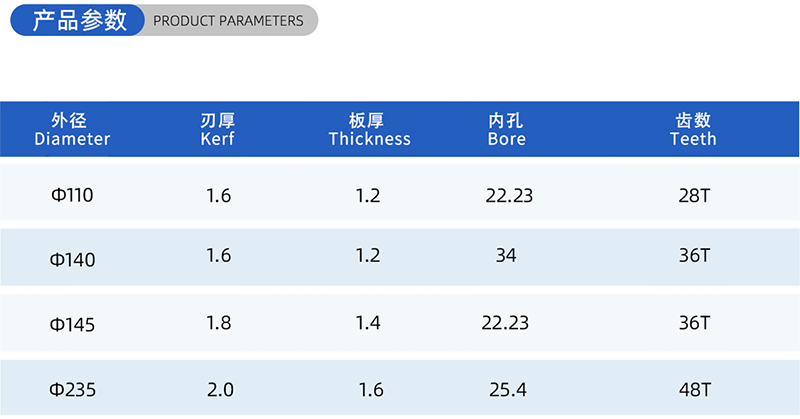Click the kerf value 1.8
The image size is (800, 419).
[x=218, y=323]
